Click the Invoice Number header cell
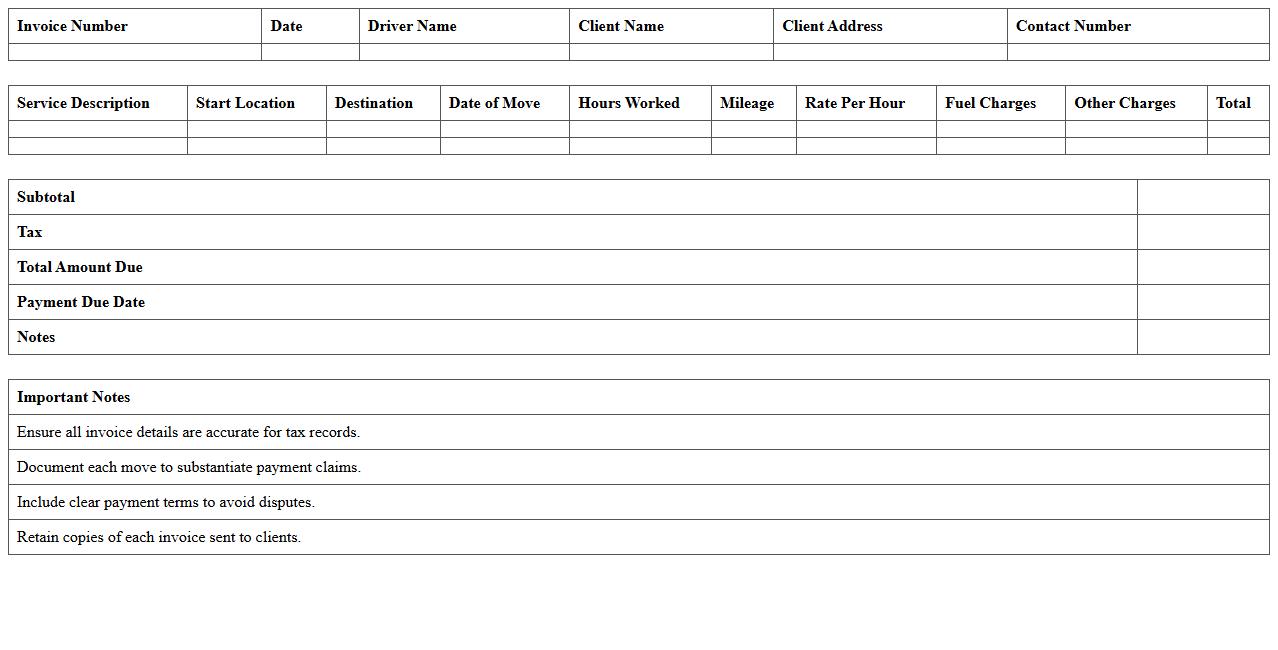Viewport: 1278px width, 650px height. [x=72, y=26]
